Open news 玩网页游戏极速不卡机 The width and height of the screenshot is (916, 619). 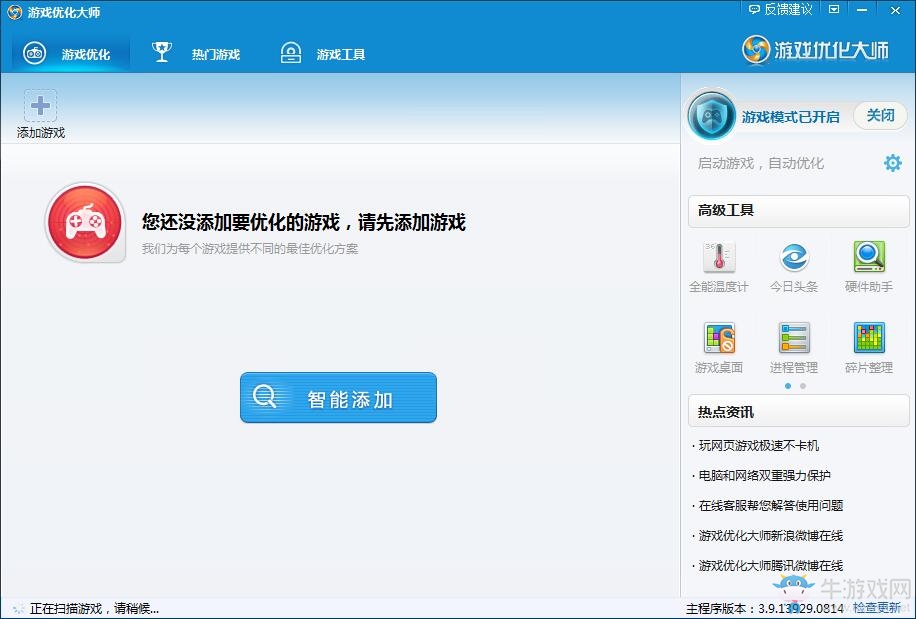click(758, 446)
